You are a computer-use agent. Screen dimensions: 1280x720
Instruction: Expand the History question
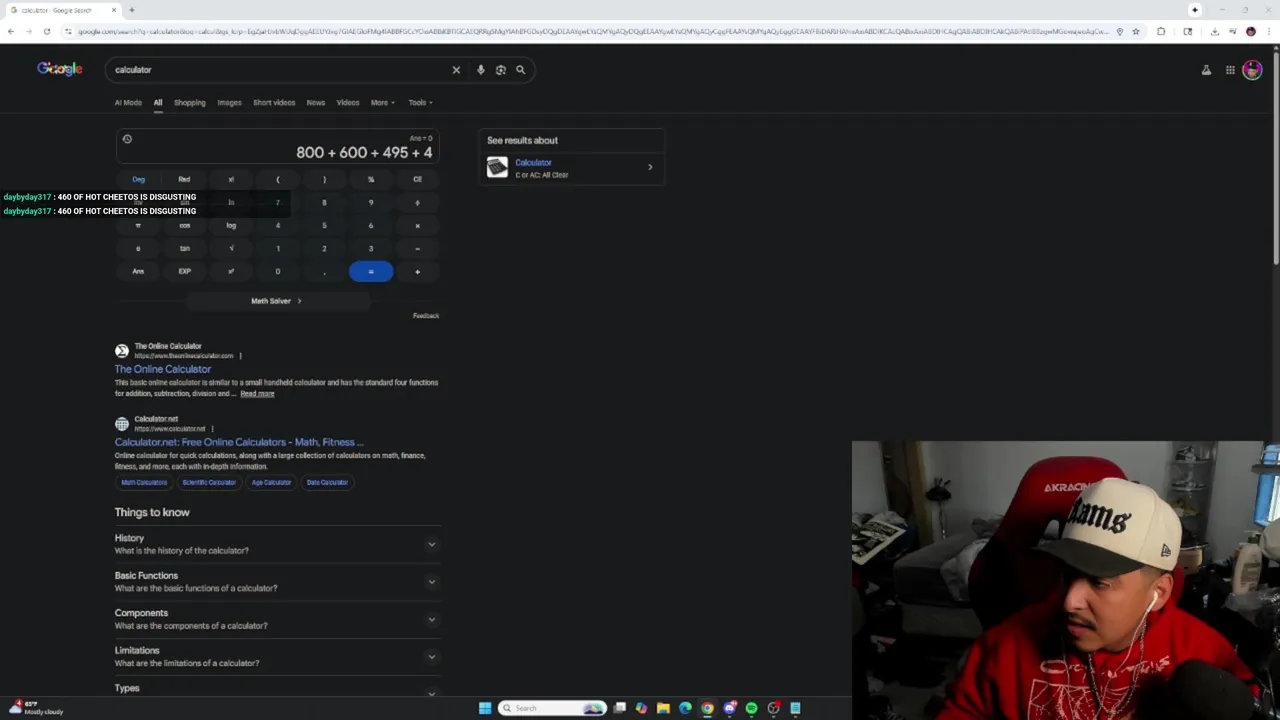277,544
